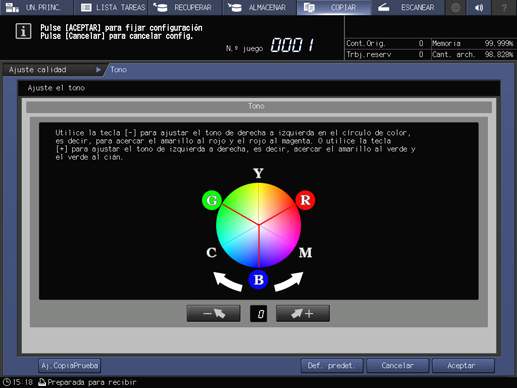Click the information icon beside instructions
This screenshot has width=517, height=388.
coord(23,31)
